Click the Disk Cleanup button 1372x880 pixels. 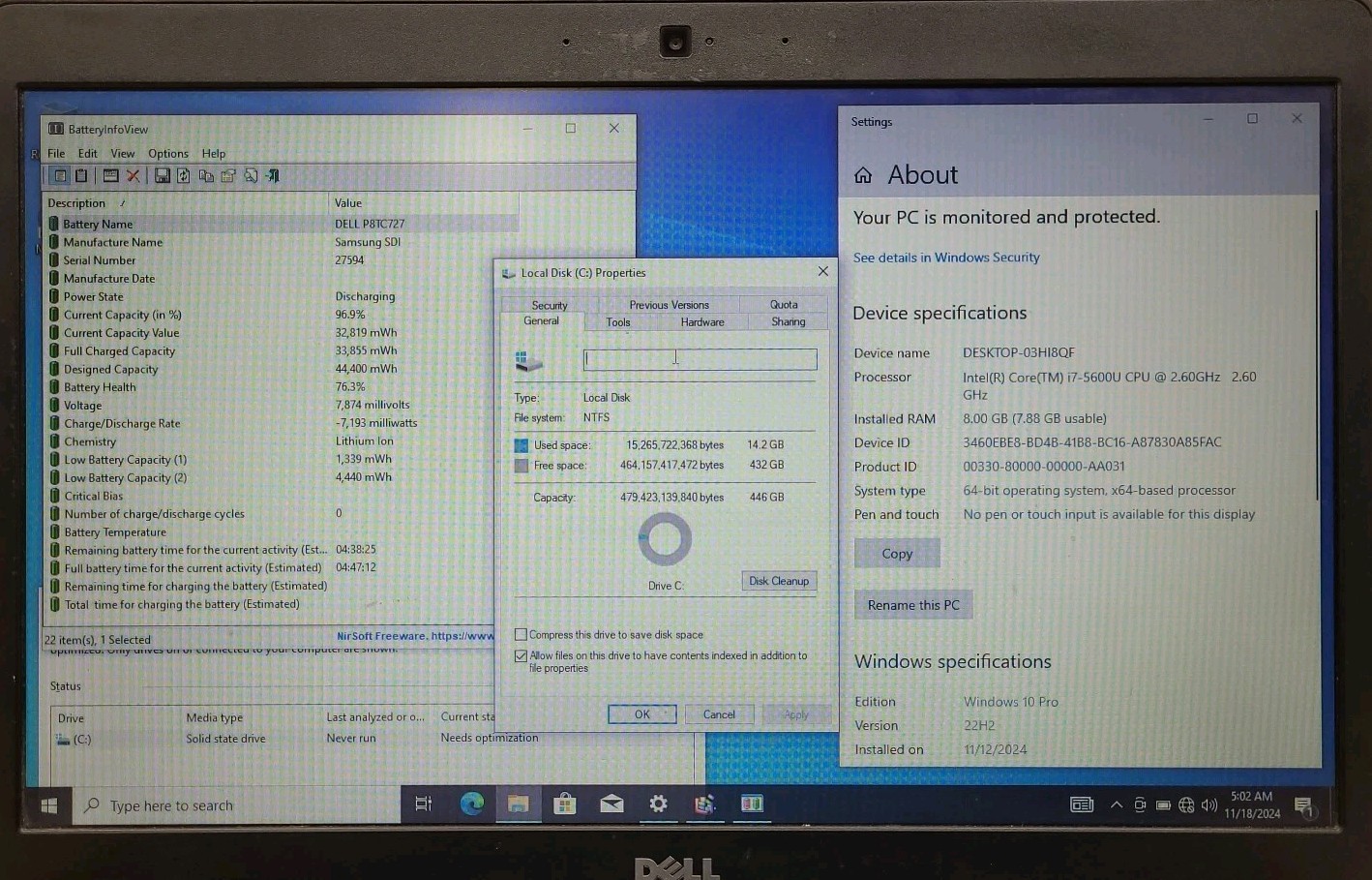pyautogui.click(x=779, y=581)
